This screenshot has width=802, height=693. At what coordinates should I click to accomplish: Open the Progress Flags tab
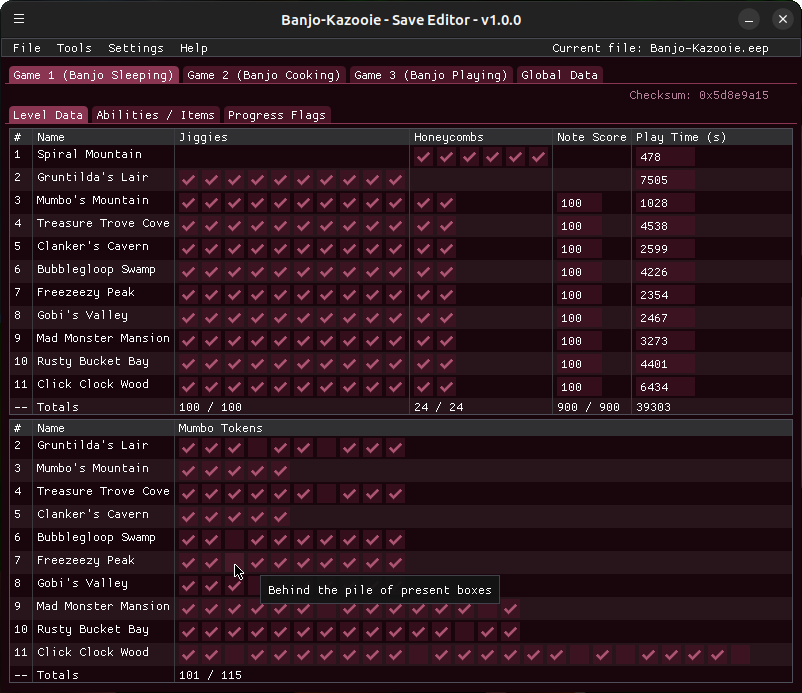pos(277,115)
